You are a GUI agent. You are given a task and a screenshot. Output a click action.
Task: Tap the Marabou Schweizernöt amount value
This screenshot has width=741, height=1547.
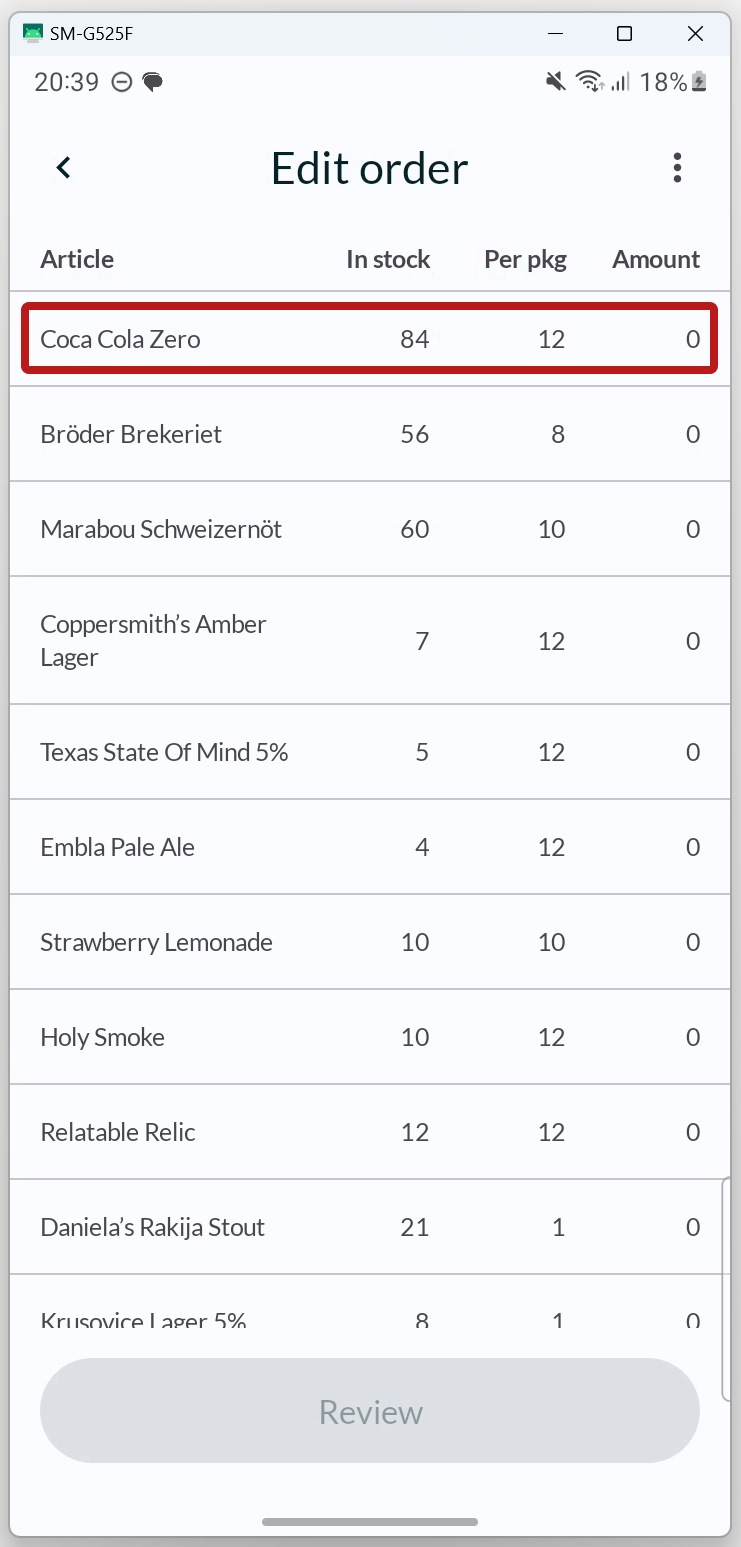pos(692,529)
